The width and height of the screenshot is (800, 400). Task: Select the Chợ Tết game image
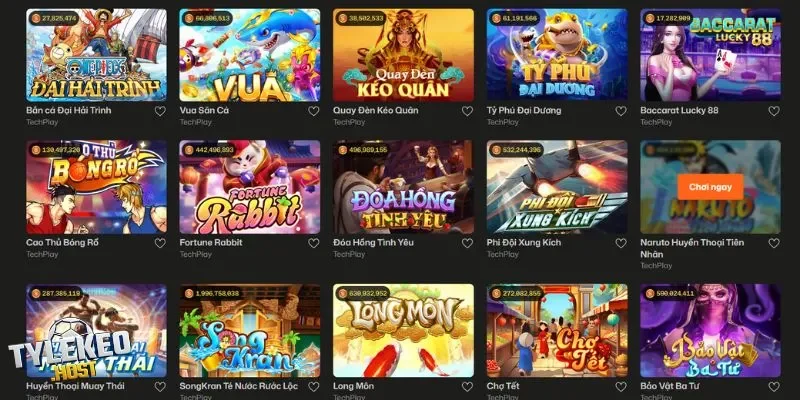click(x=557, y=331)
